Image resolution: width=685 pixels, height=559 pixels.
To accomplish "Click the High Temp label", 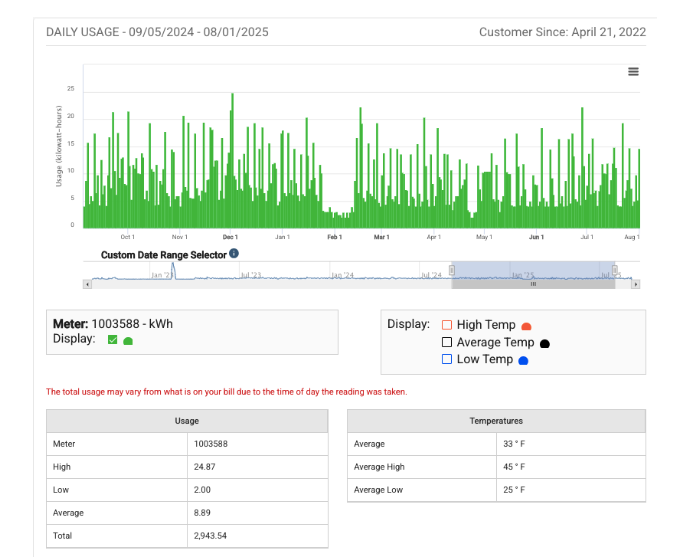I will tap(486, 325).
